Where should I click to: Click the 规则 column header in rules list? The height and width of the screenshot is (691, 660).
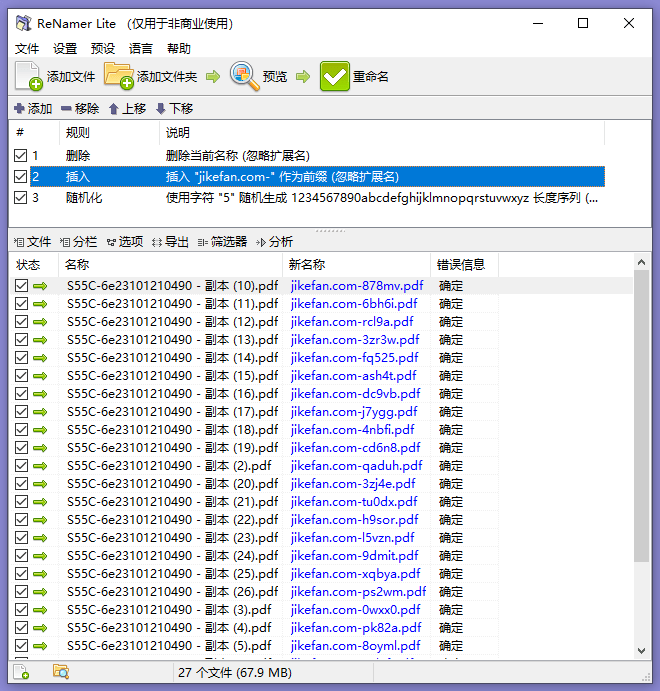click(109, 133)
